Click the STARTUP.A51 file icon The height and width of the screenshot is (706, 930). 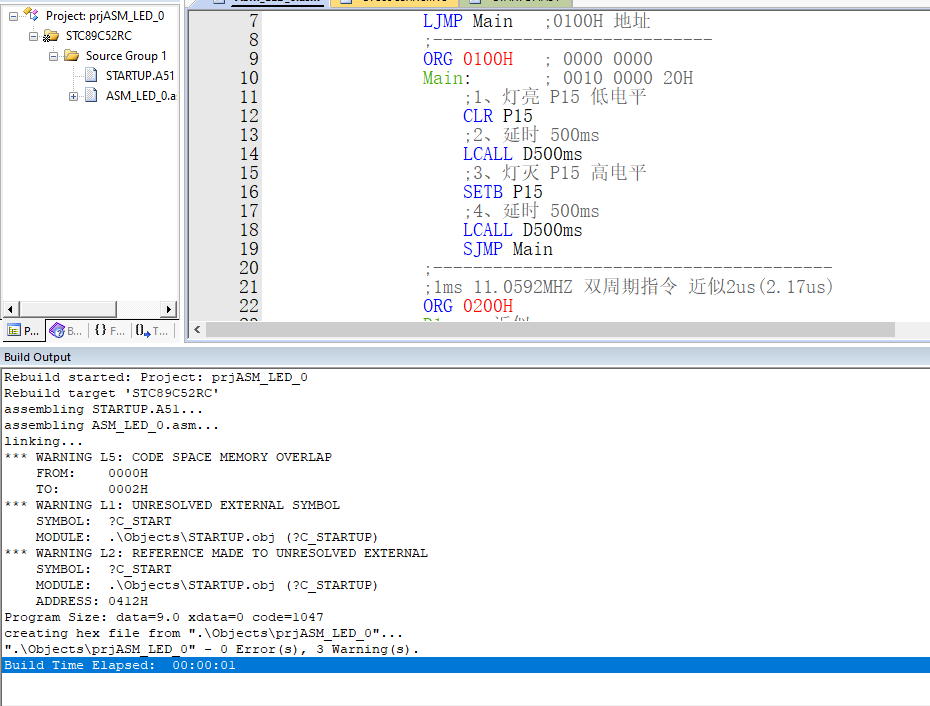[91, 75]
